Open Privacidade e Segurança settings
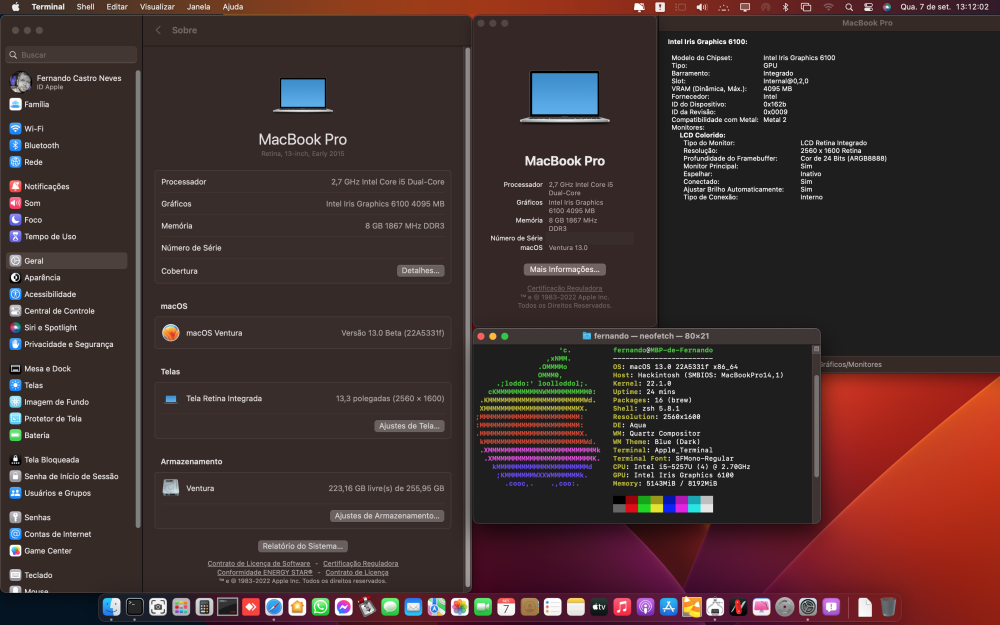The height and width of the screenshot is (625, 1000). coord(67,344)
